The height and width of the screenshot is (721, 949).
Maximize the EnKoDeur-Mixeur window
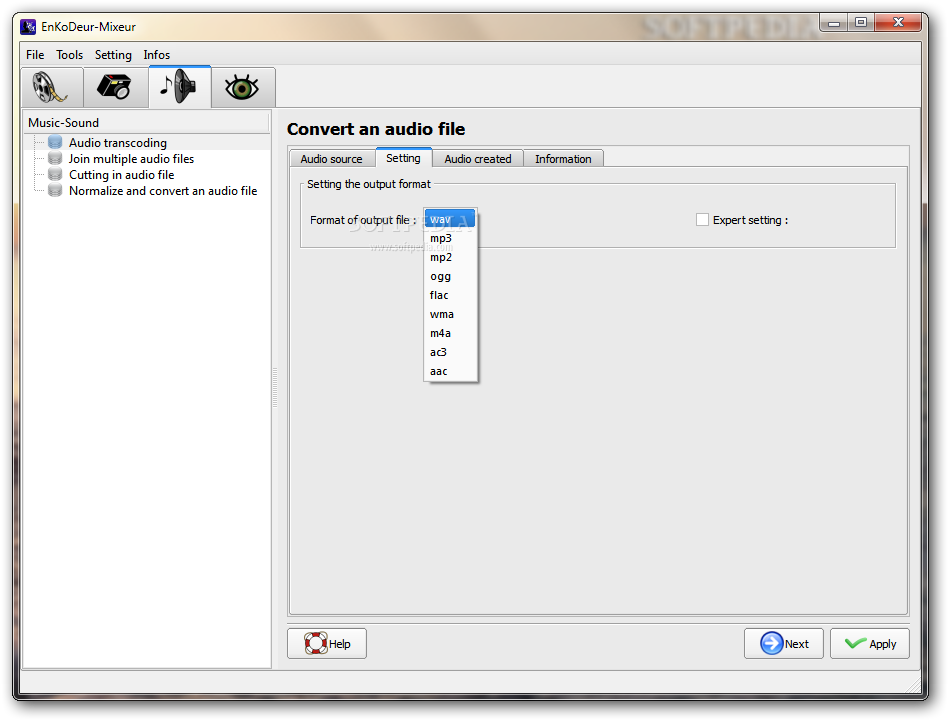click(861, 23)
